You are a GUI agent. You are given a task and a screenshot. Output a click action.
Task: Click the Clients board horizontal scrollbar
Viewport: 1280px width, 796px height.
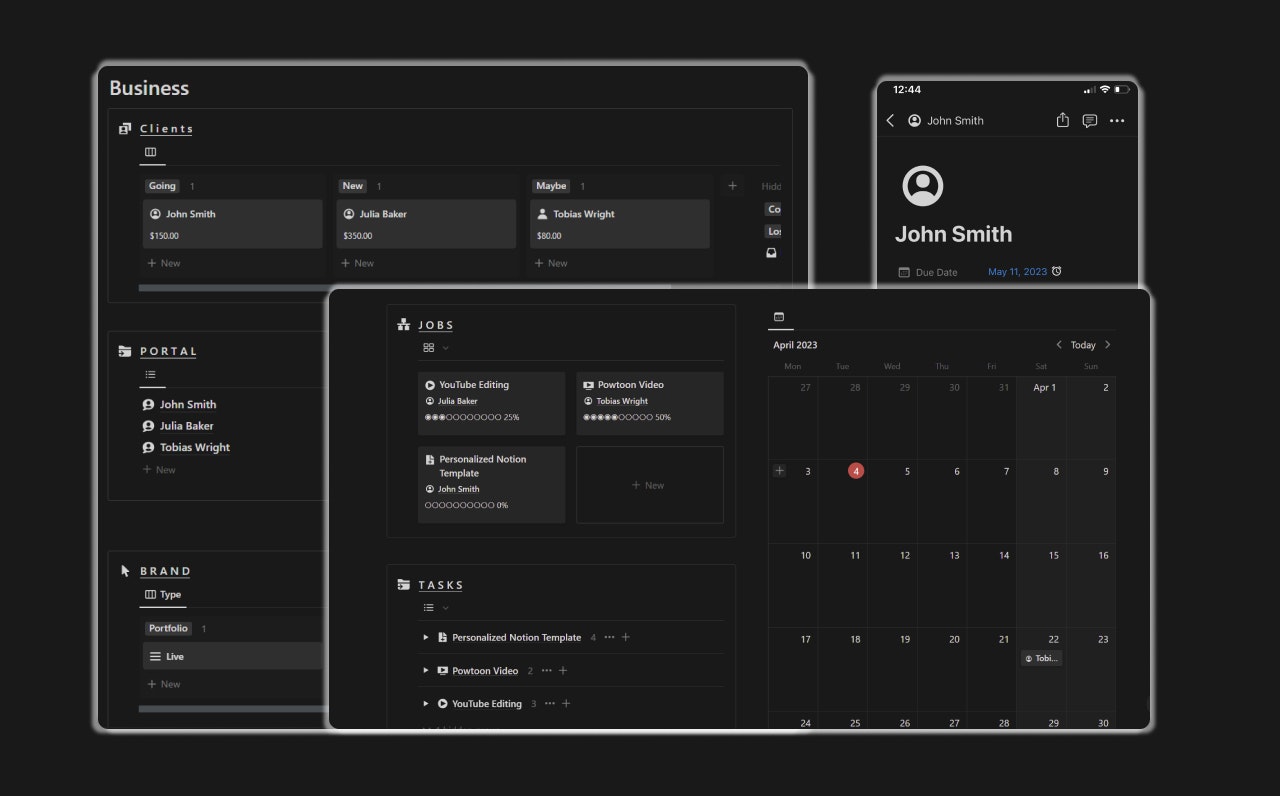(x=405, y=288)
